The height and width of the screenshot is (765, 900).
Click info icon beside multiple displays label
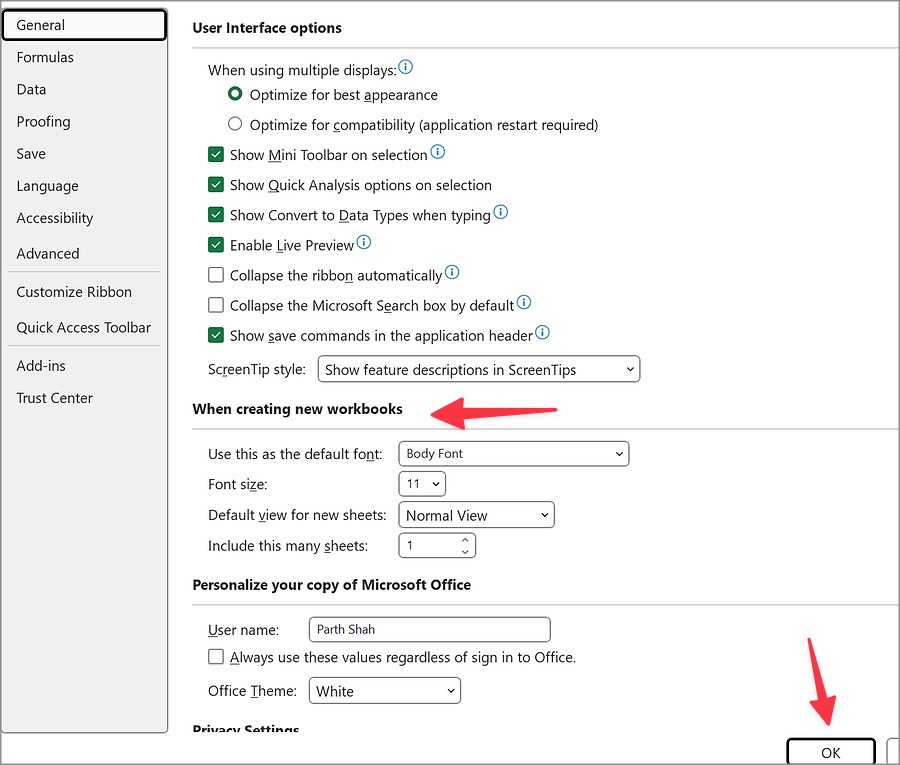pyautogui.click(x=406, y=68)
